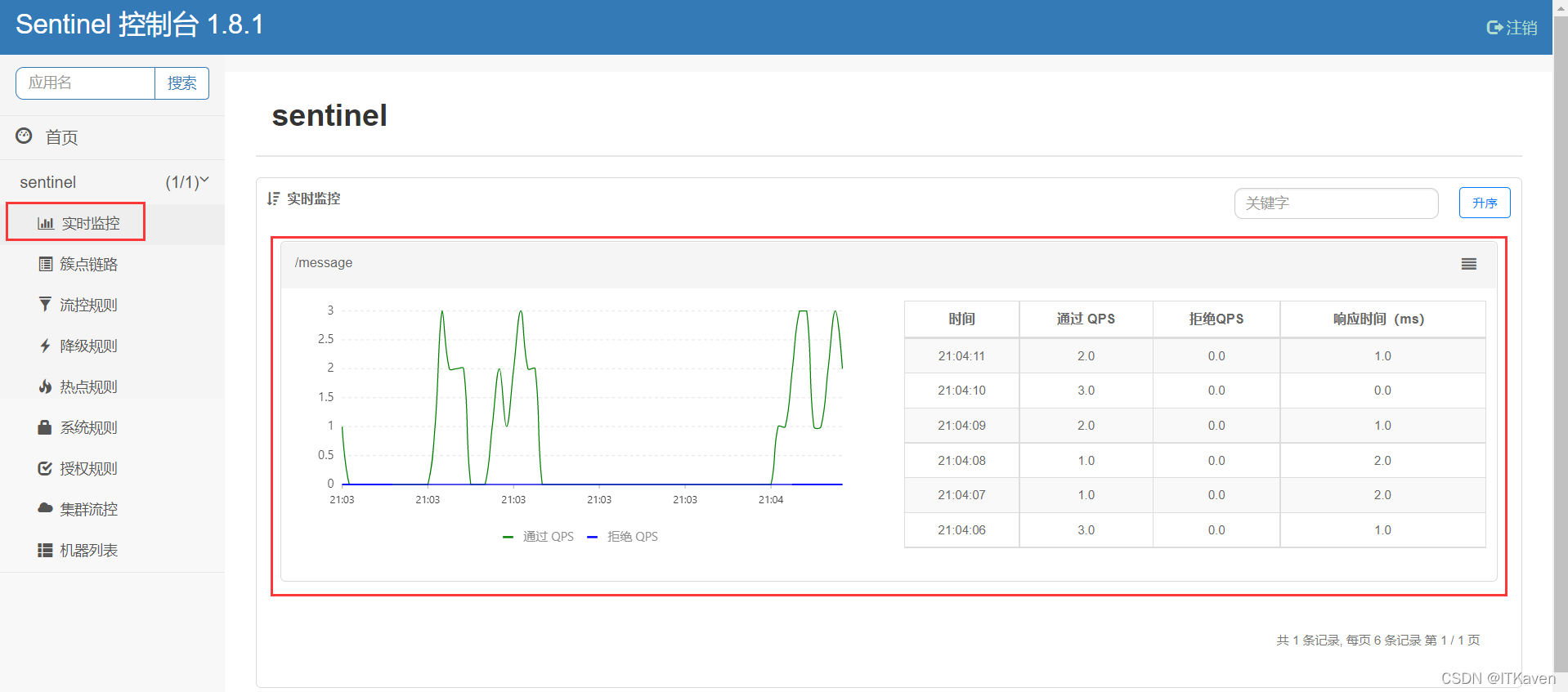Image resolution: width=1568 pixels, height=692 pixels.
Task: Open the /message chart hamburger menu
Action: [1469, 264]
